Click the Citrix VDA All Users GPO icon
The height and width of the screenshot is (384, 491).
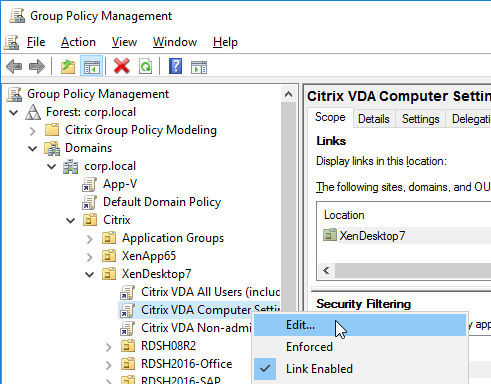click(x=127, y=292)
